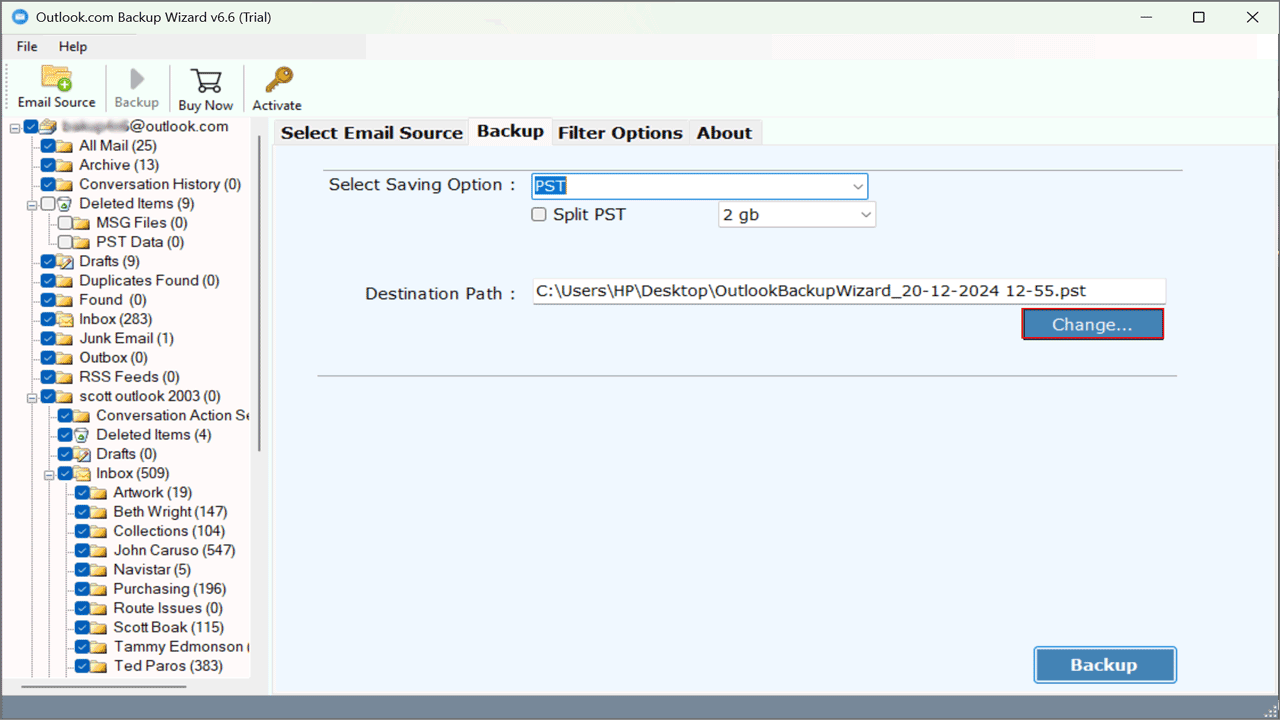
Task: Click the MSG Files folder icon
Action: 82,223
